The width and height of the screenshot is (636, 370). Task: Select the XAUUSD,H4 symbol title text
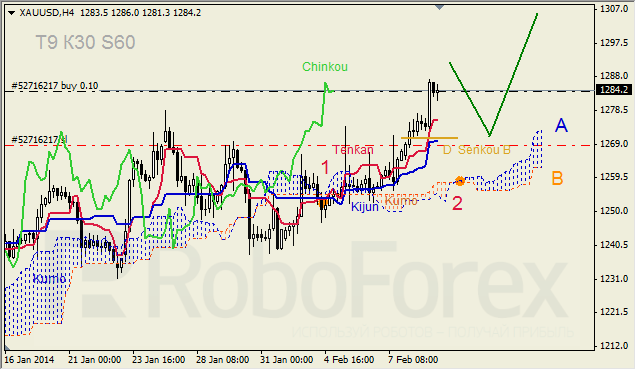47,13
